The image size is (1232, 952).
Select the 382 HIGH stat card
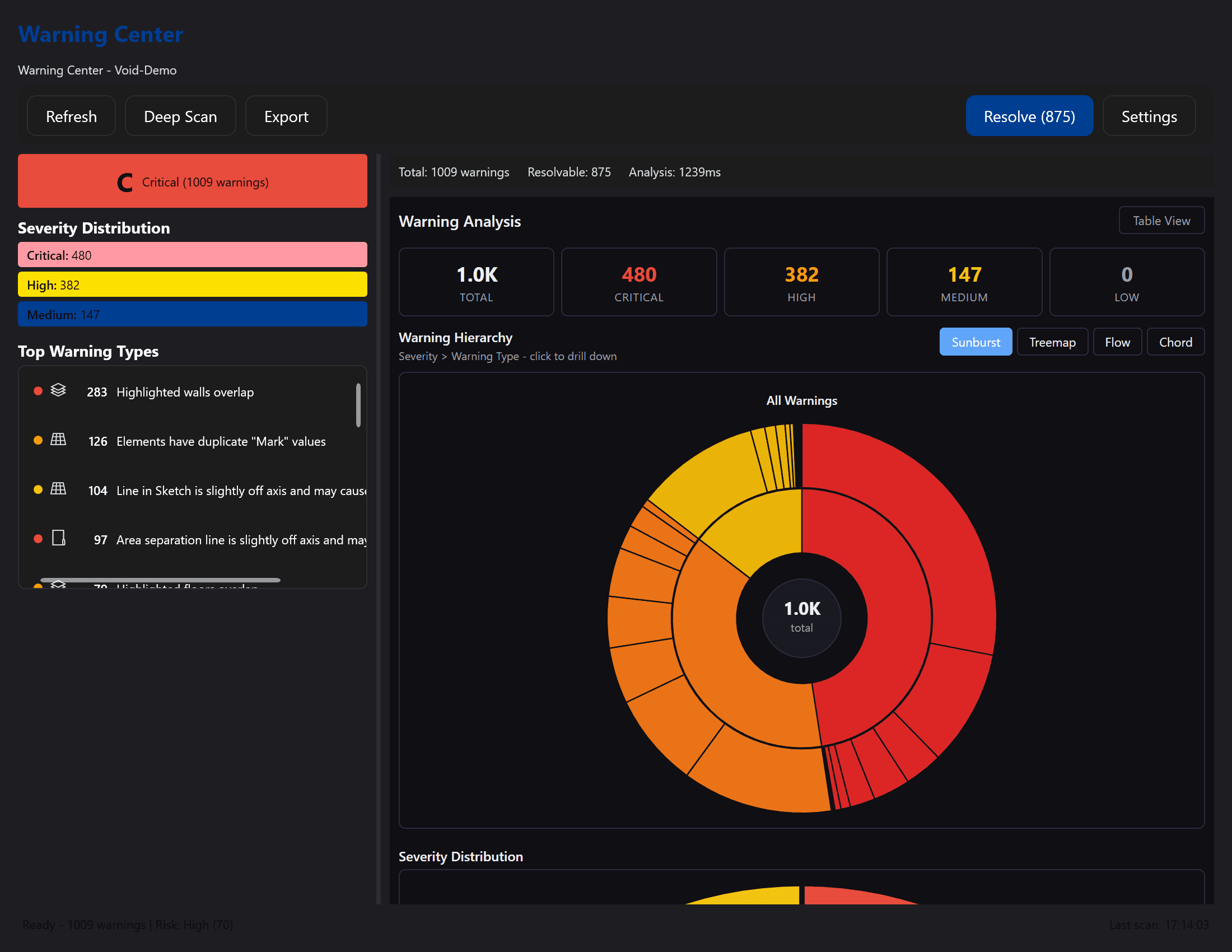click(x=801, y=282)
